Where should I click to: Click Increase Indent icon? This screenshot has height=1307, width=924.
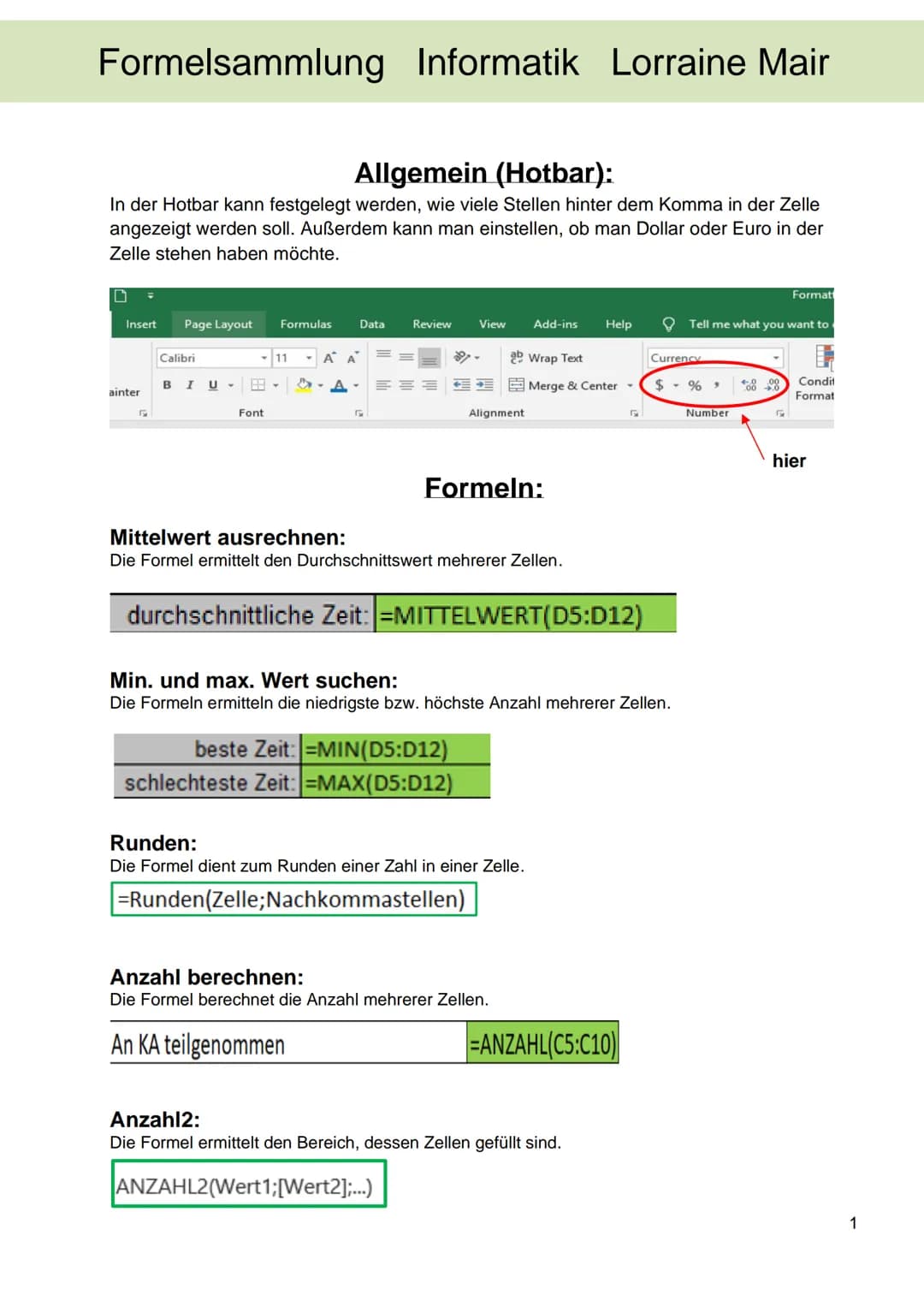(485, 385)
